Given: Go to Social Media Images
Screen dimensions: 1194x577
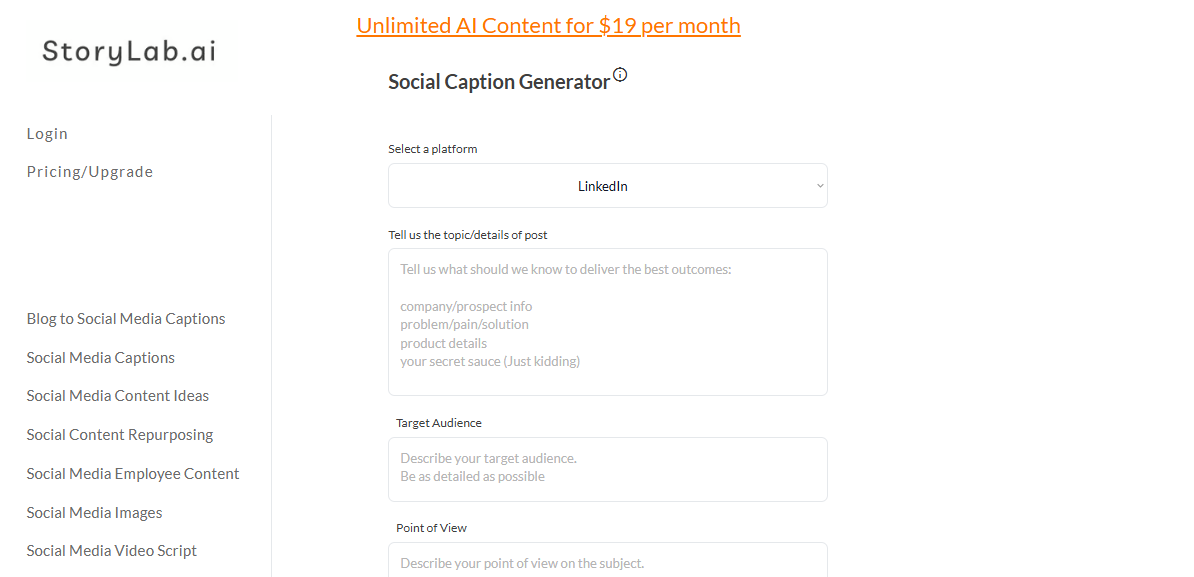Looking at the screenshot, I should [x=94, y=513].
